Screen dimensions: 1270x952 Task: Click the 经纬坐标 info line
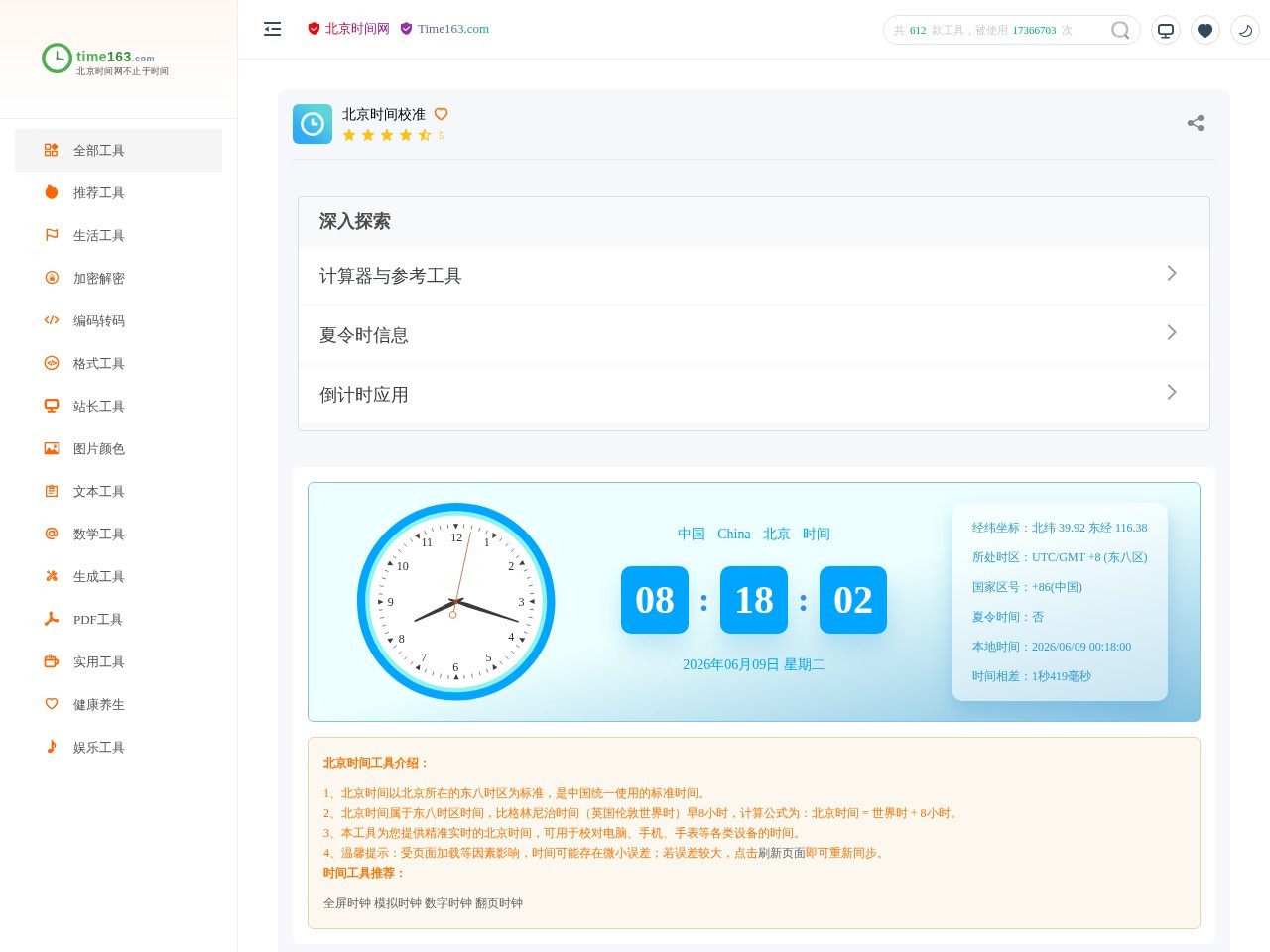pyautogui.click(x=1060, y=528)
